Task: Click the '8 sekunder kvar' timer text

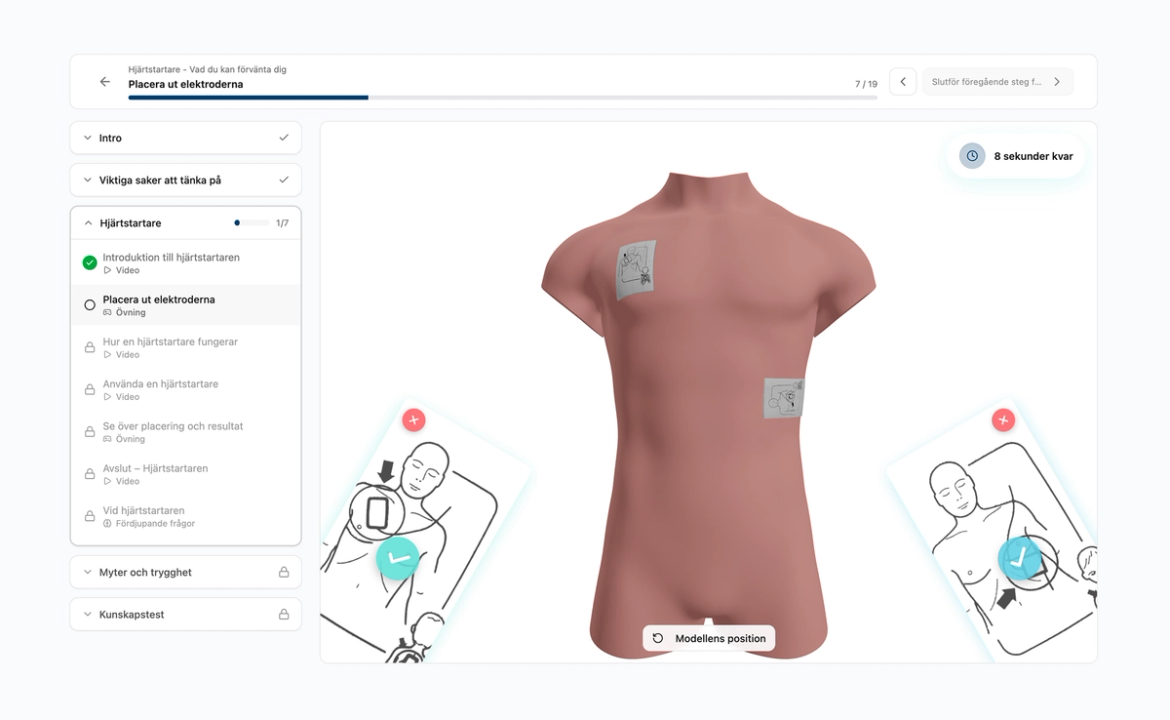Action: pos(1033,156)
